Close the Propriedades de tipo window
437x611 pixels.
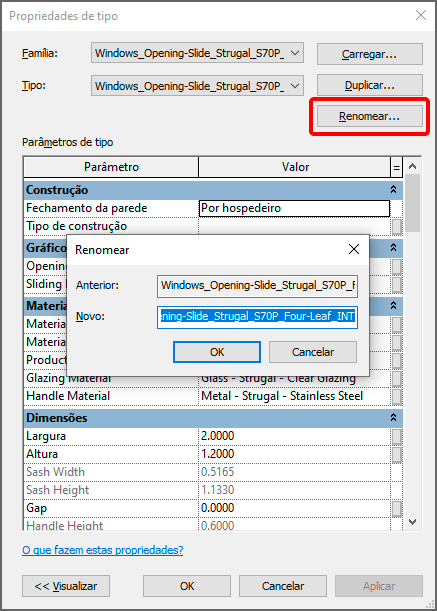[421, 16]
